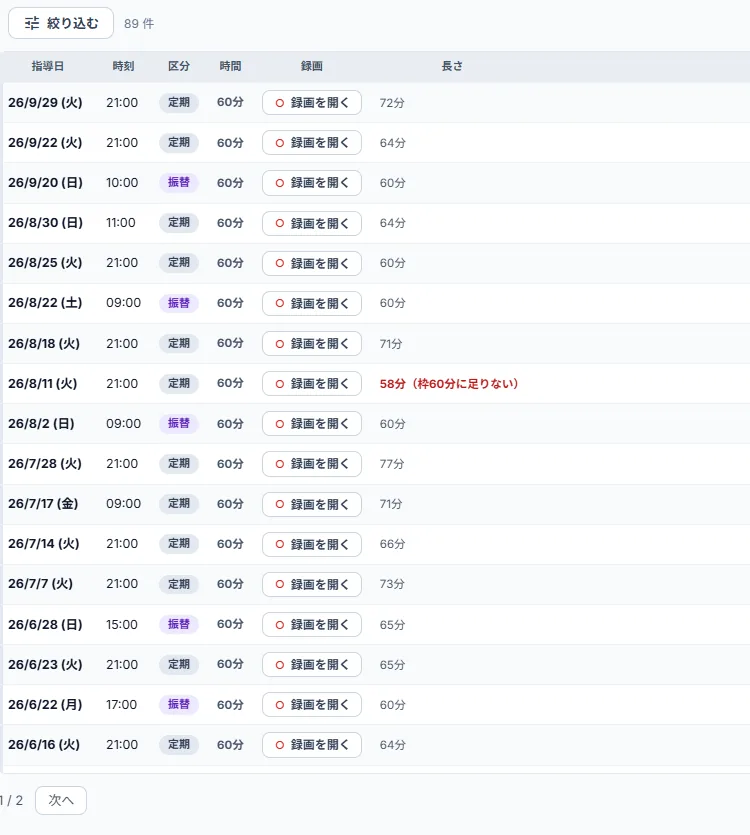Open recording for 26/6/28 (日)
Viewport: 750px width, 835px height.
click(312, 624)
